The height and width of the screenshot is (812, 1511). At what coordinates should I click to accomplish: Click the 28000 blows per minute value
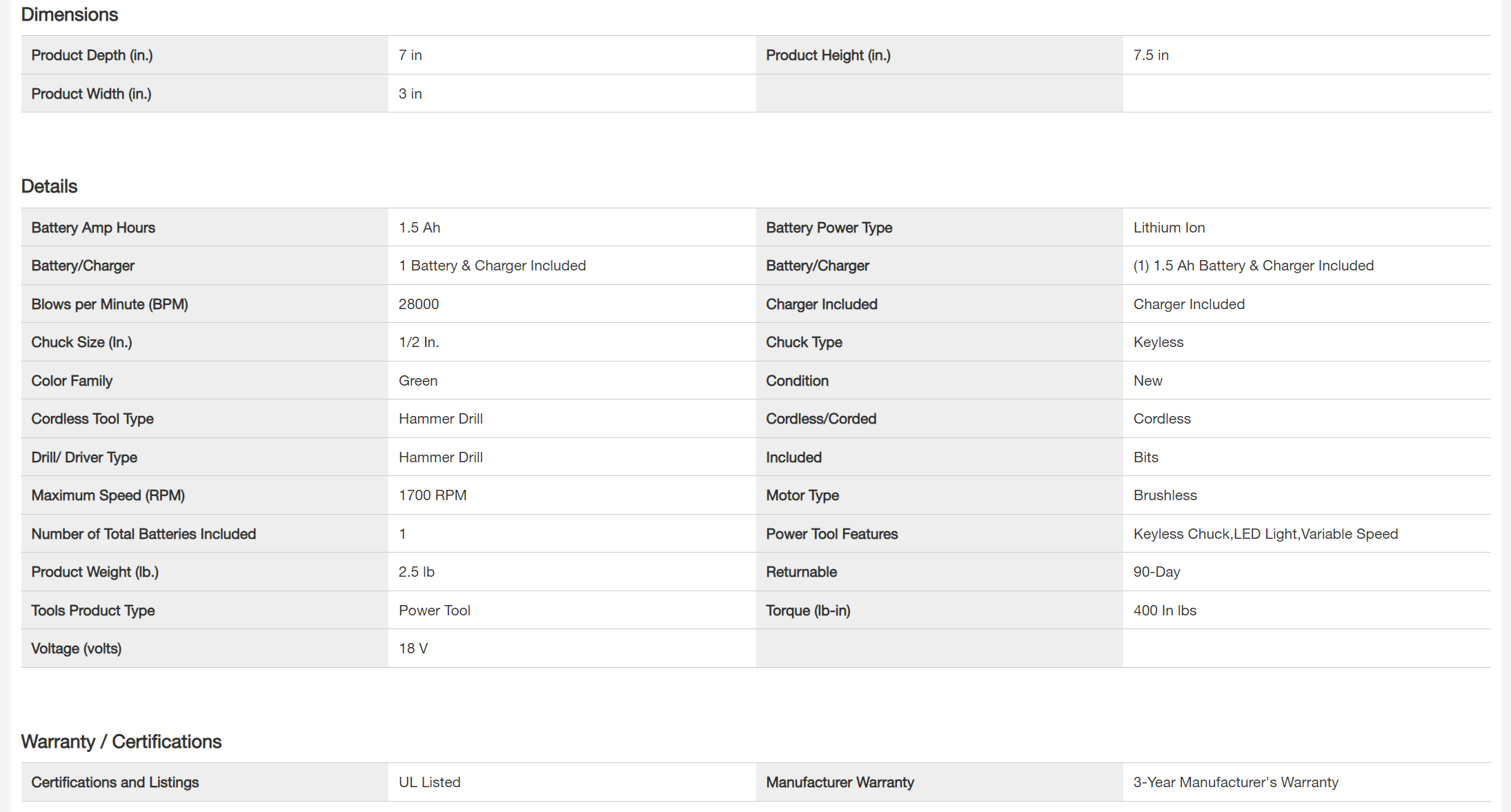(419, 304)
